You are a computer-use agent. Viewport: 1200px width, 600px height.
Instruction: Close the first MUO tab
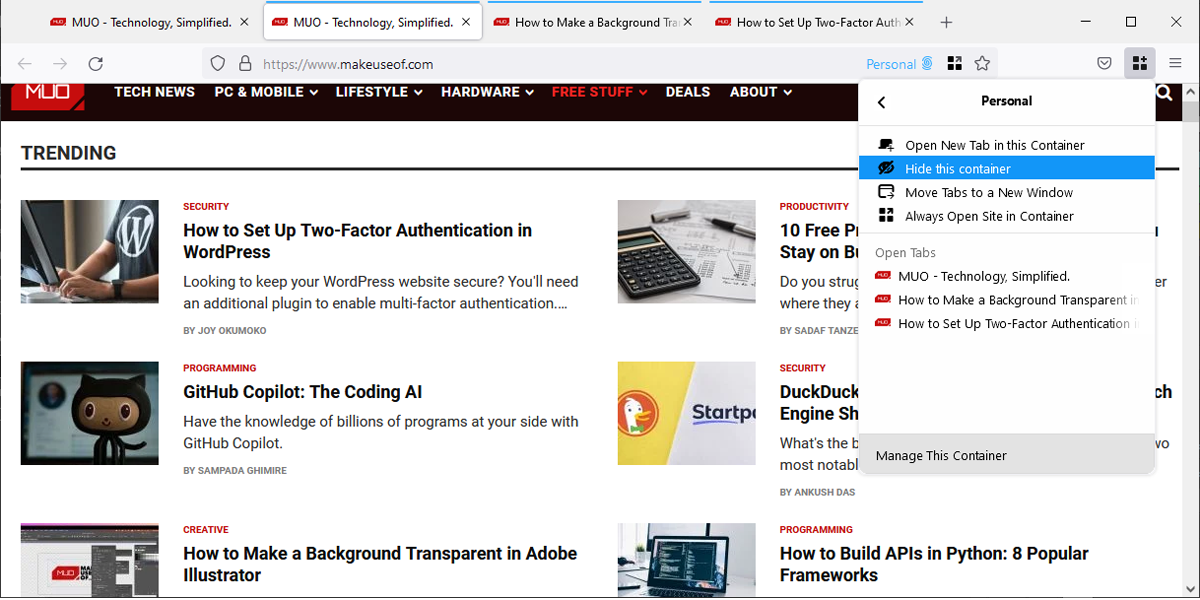tap(245, 22)
